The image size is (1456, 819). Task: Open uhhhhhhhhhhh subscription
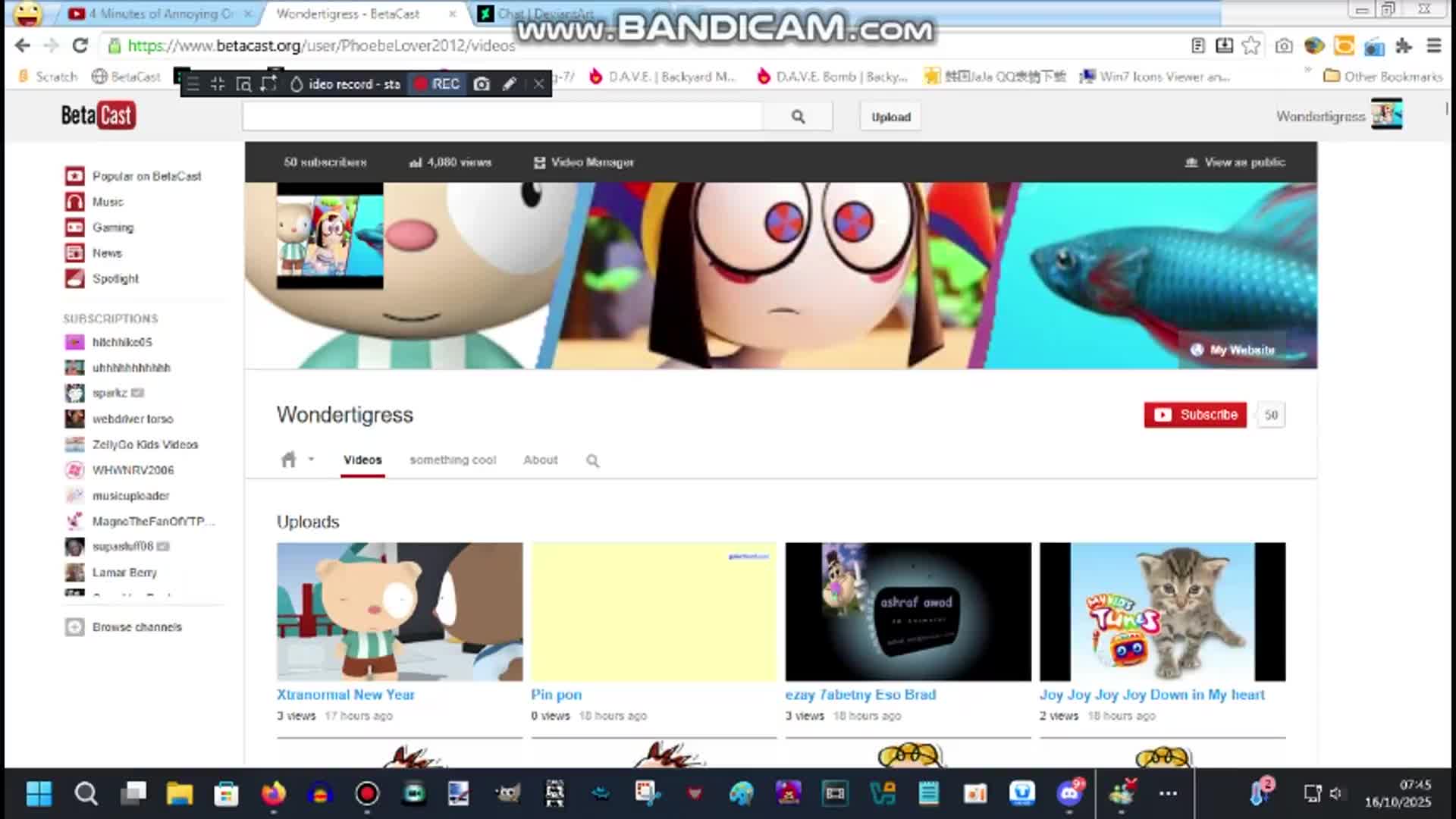(x=130, y=368)
